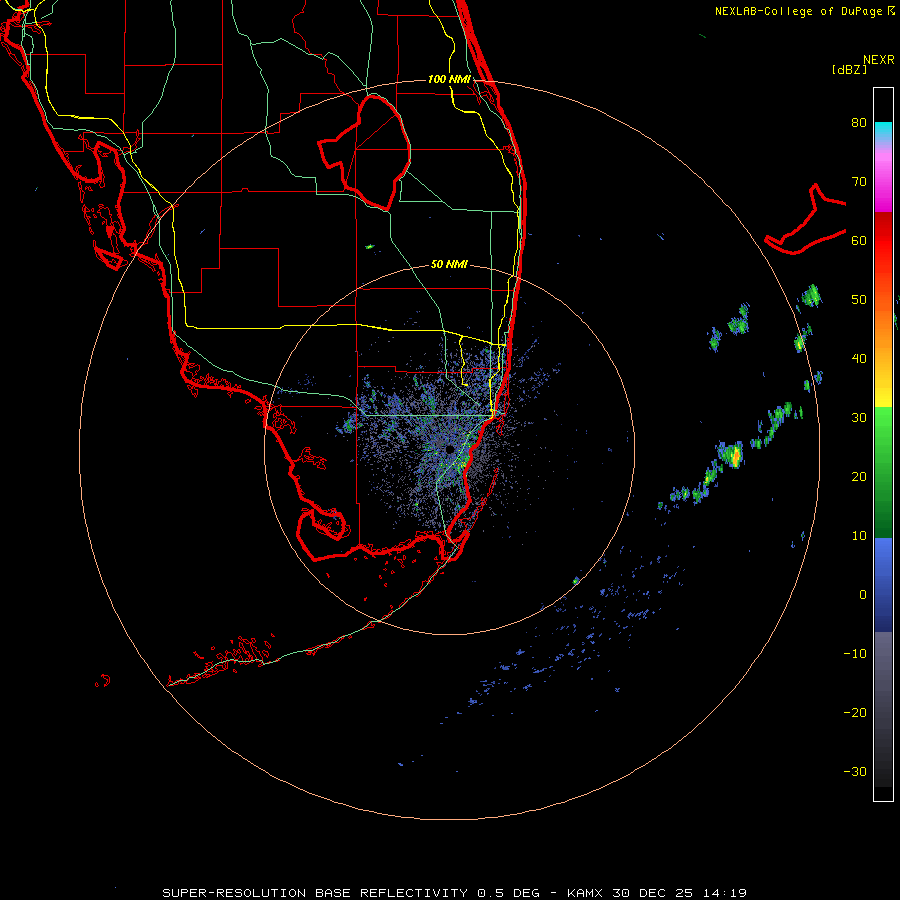Click the 100 NMI range ring label
Viewport: 900px width, 900px height.
tap(449, 79)
